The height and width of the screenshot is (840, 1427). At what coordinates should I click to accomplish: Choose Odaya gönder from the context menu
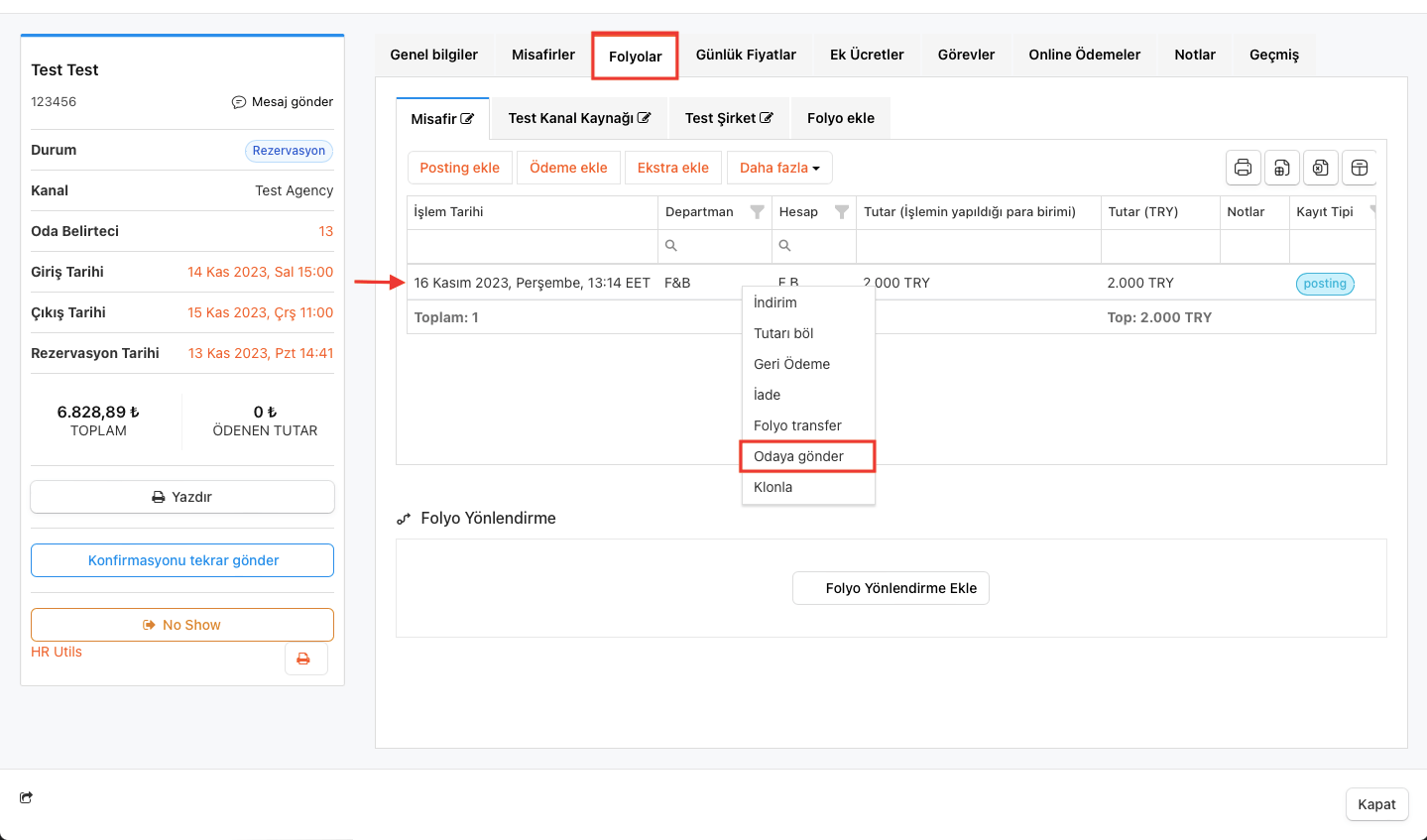coord(798,456)
